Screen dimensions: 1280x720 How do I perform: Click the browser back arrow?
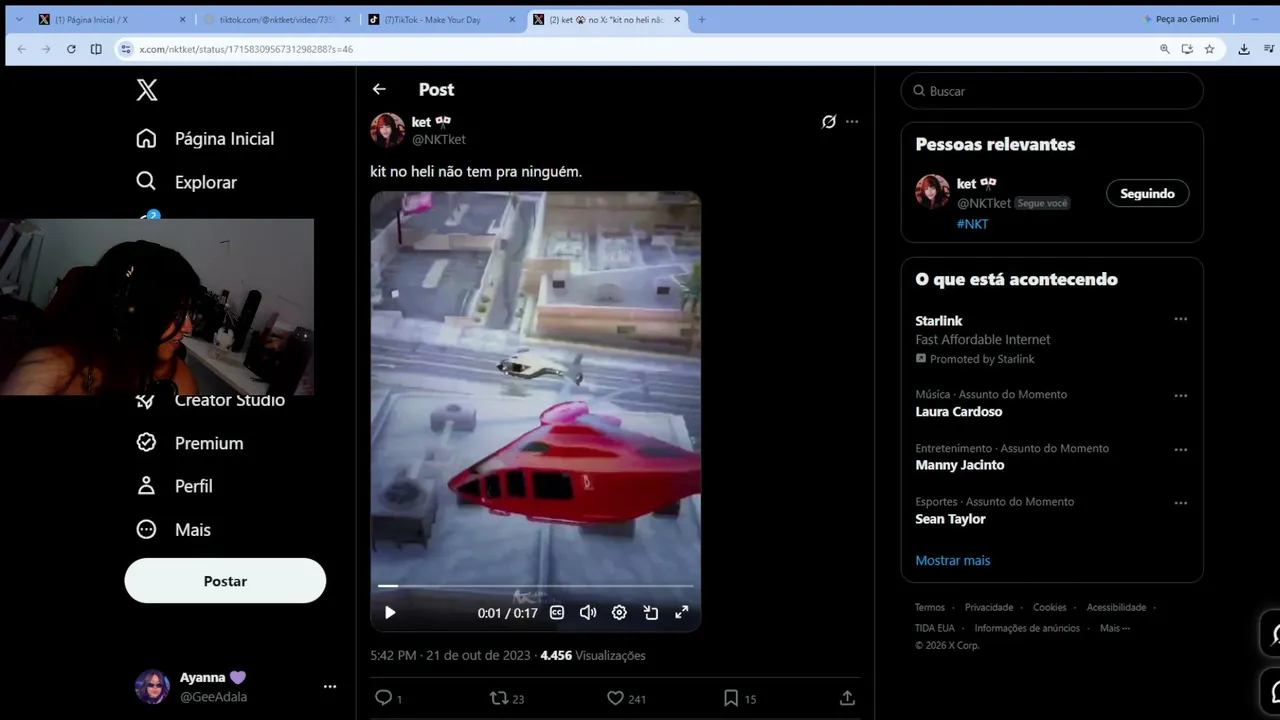click(22, 49)
